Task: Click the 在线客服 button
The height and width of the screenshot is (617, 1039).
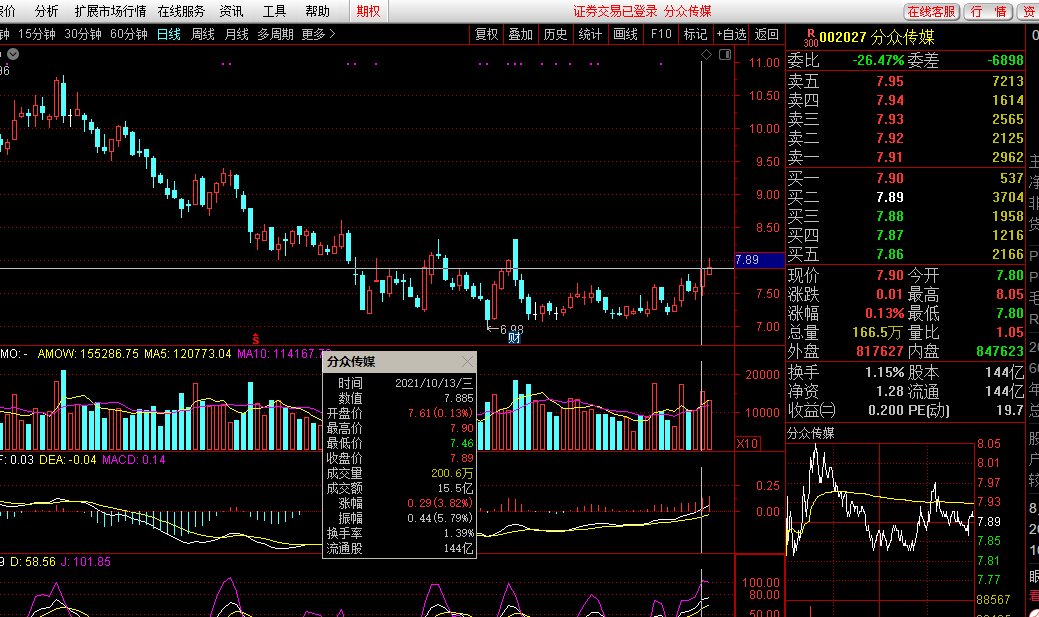Action: click(x=931, y=11)
